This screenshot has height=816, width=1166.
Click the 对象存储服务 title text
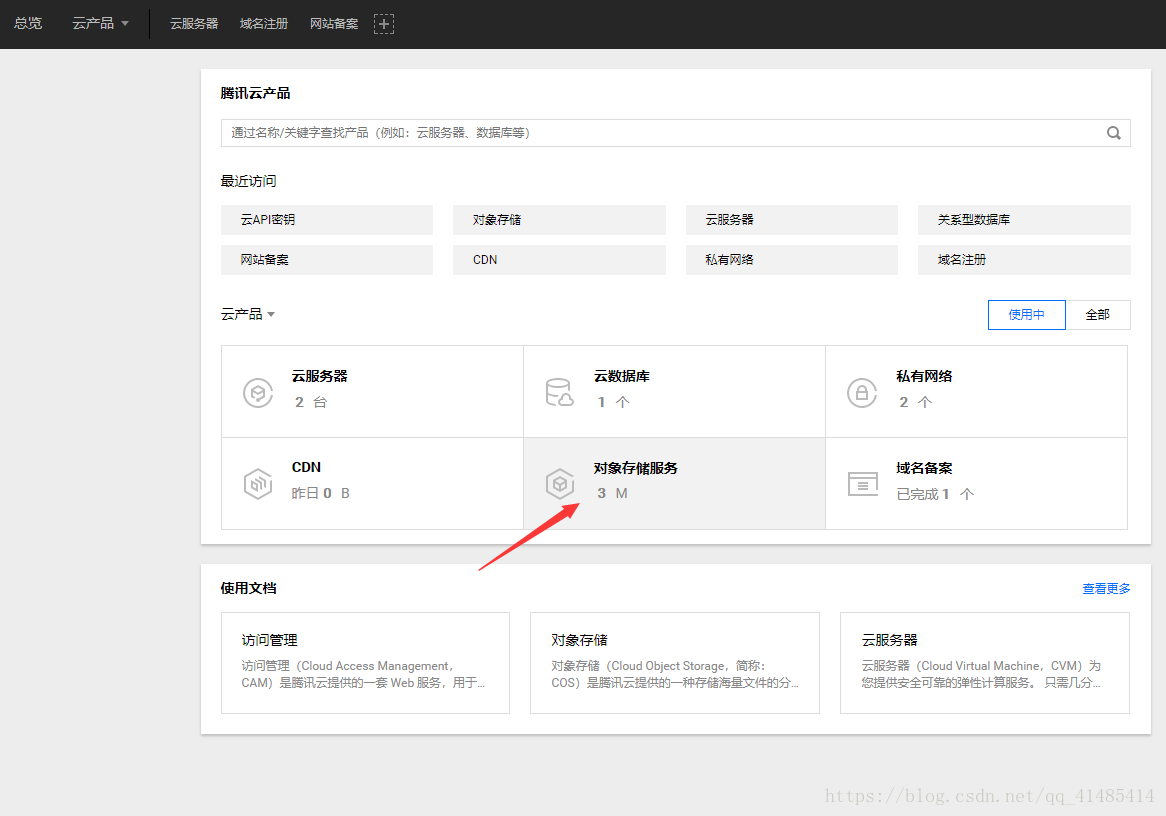pyautogui.click(x=636, y=468)
